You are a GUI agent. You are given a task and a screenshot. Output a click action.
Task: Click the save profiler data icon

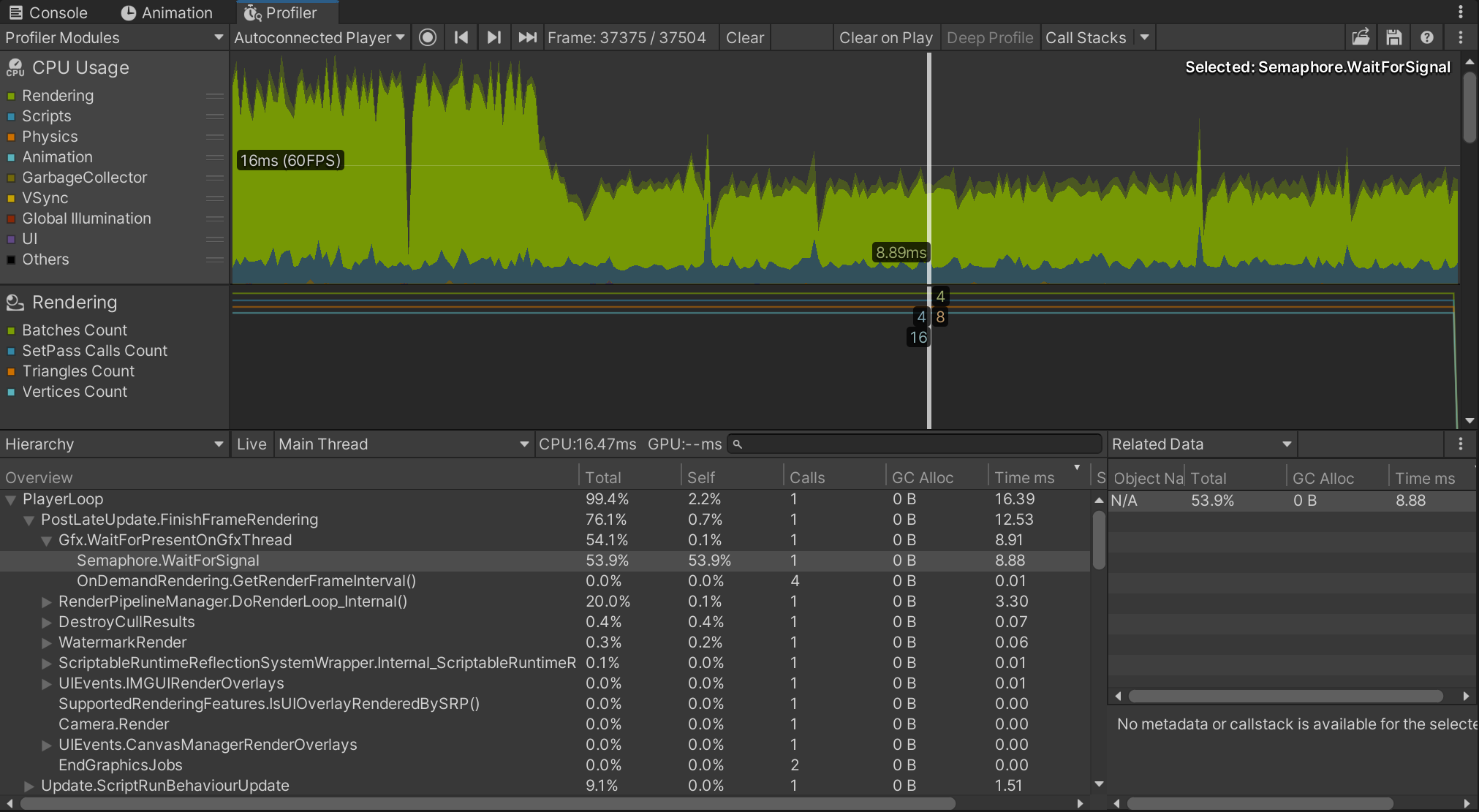pos(1394,37)
